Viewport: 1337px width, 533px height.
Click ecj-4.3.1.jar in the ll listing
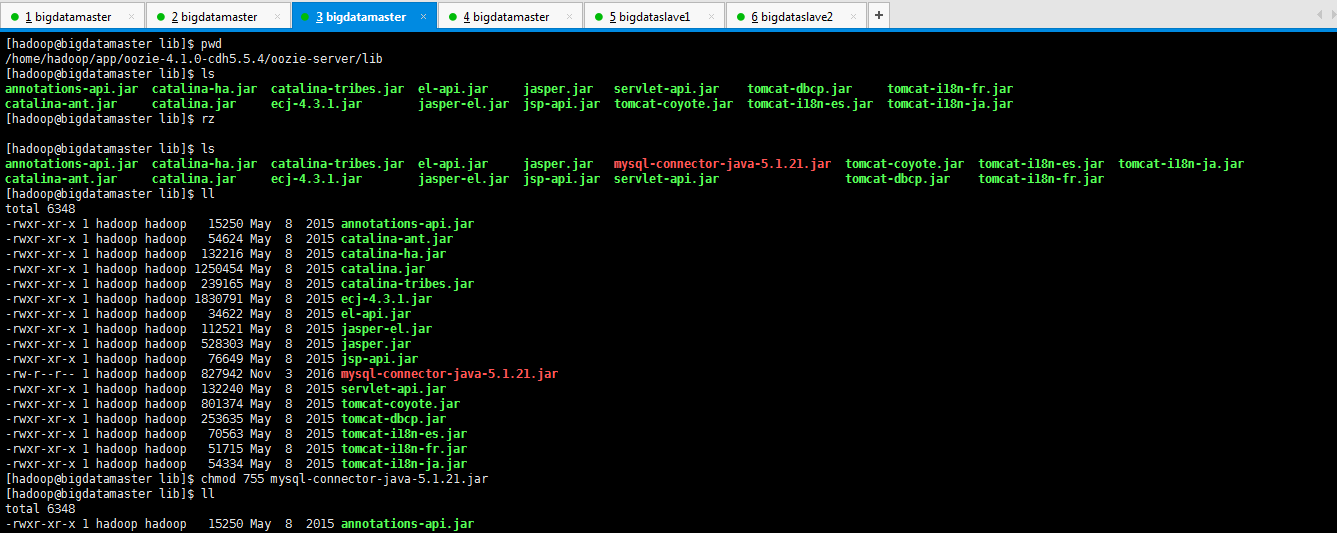(386, 299)
